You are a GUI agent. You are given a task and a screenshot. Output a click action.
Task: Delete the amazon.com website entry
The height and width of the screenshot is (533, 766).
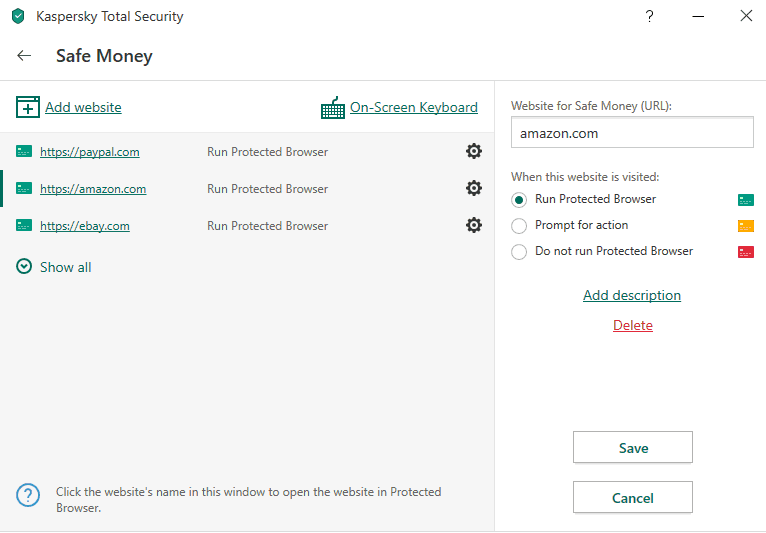tap(633, 325)
